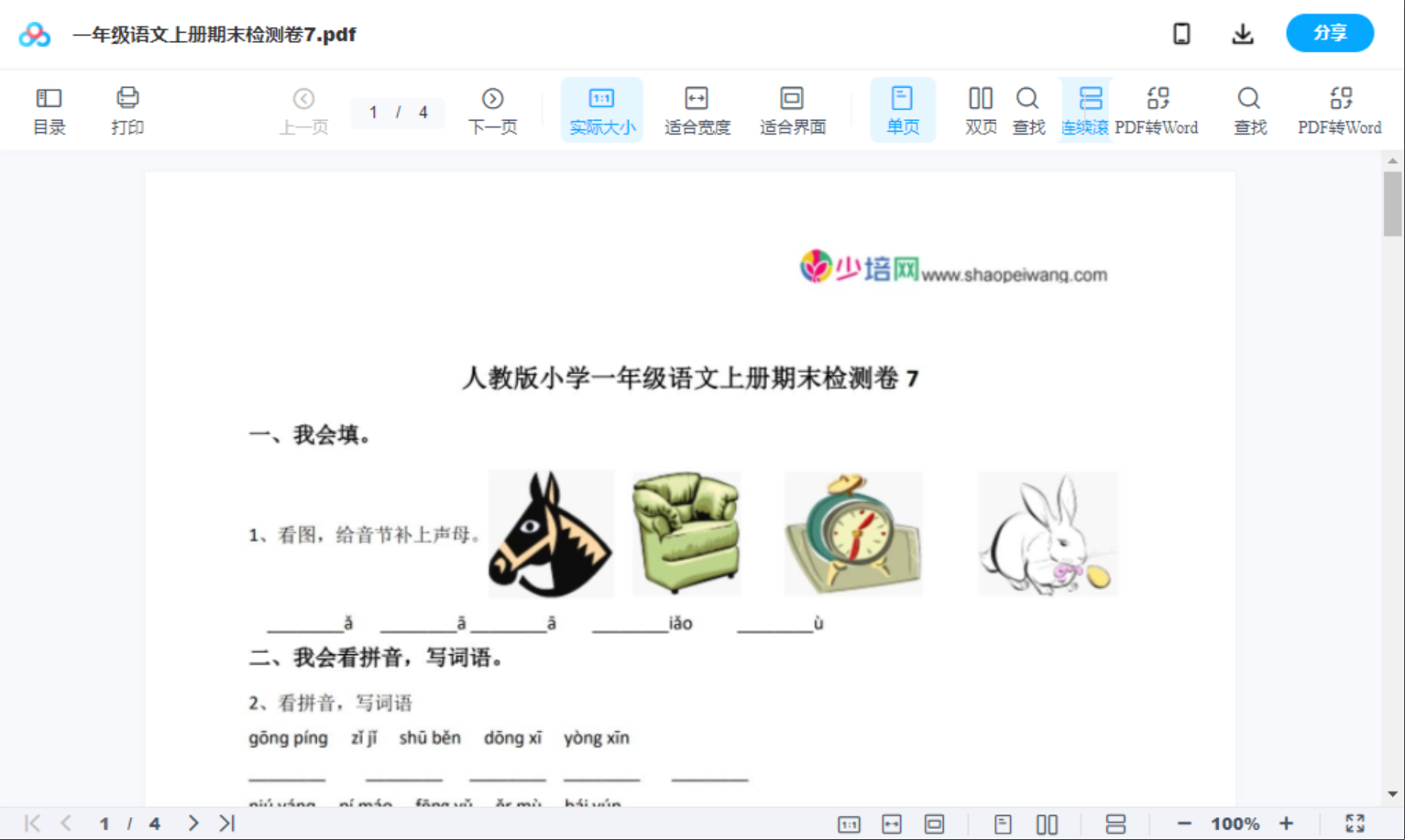
Task: Select 适合界面 fit-to-page view
Action: pyautogui.click(x=792, y=109)
